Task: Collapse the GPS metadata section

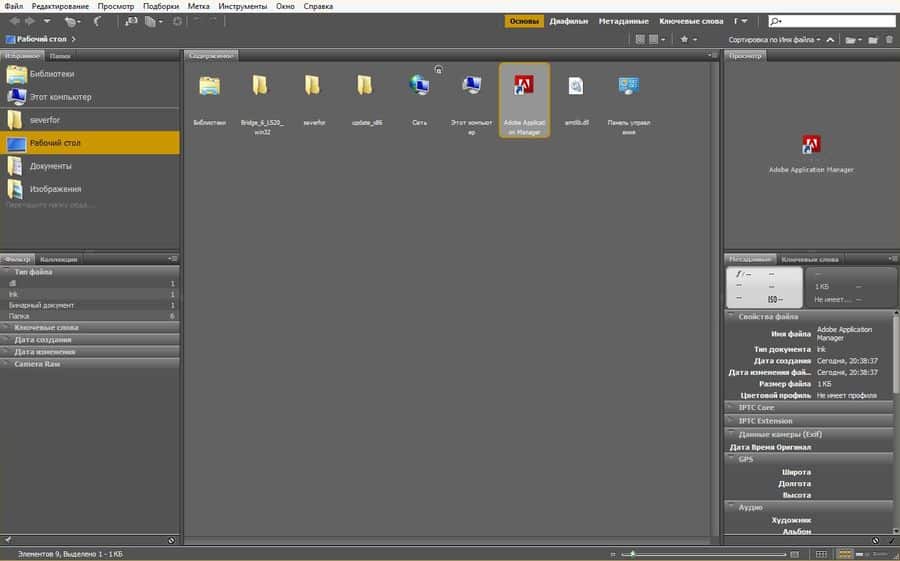Action: coord(731,459)
